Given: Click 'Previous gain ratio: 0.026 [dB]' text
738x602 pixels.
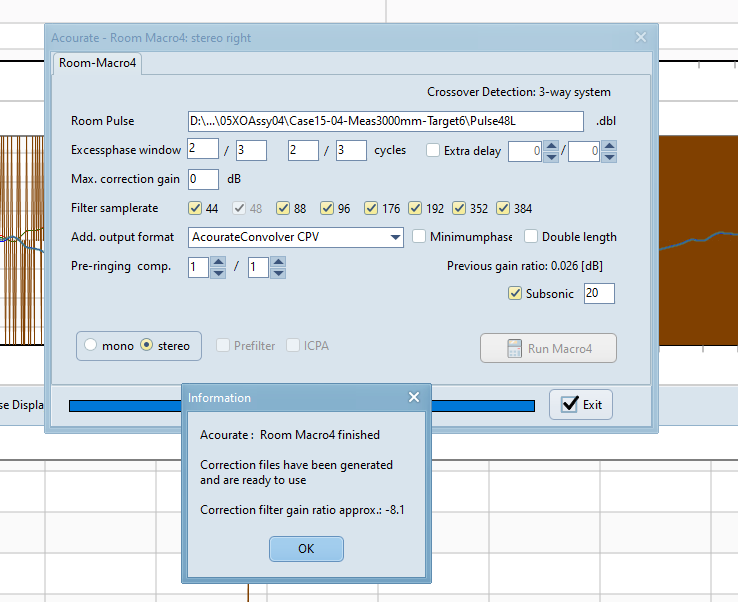Looking at the screenshot, I should pos(525,266).
